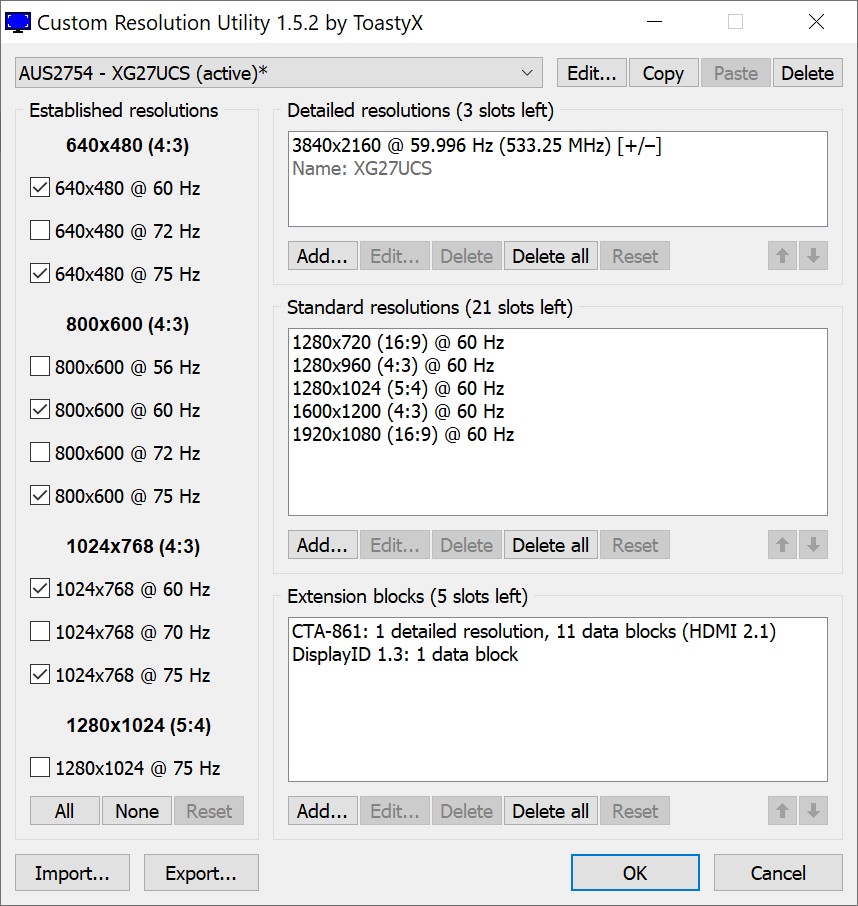The height and width of the screenshot is (906, 858).
Task: Enable 1024x768 @ 70 Hz checkbox
Action: [x=40, y=632]
